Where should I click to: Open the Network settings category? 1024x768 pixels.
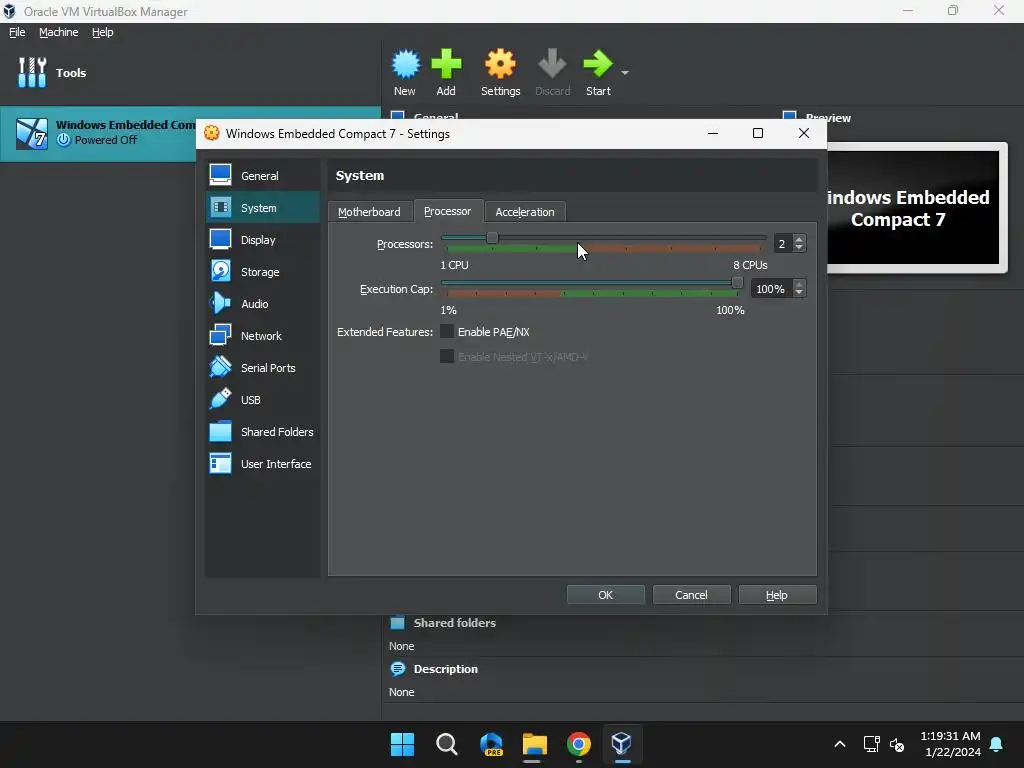click(263, 336)
